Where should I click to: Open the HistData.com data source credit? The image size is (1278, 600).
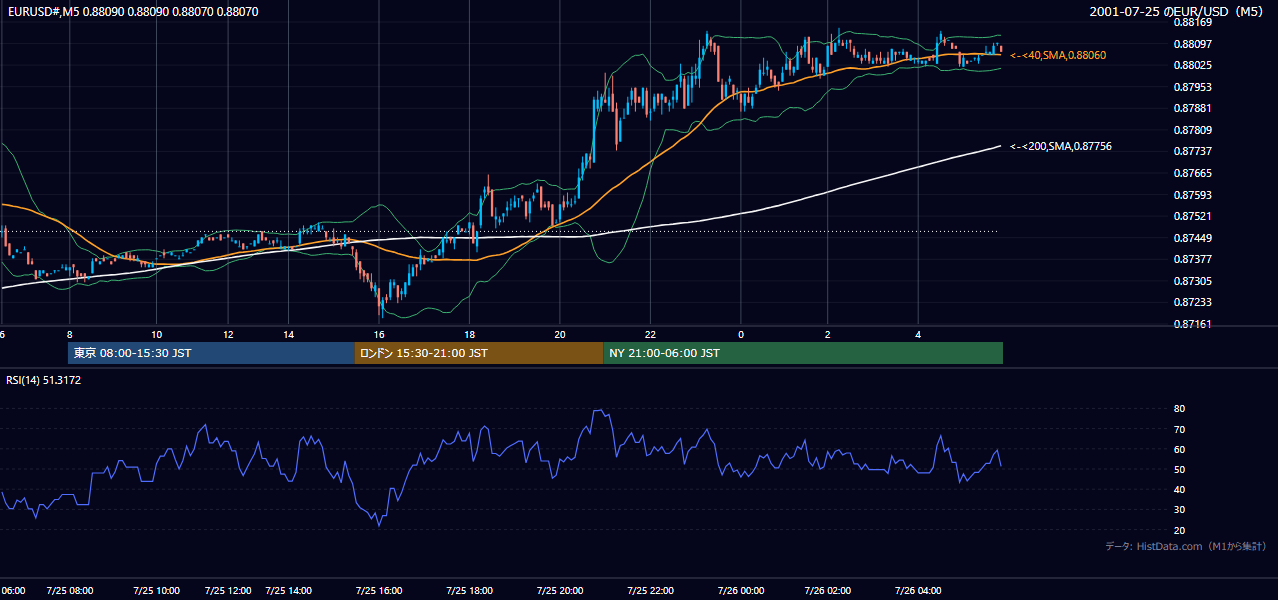[x=1185, y=546]
